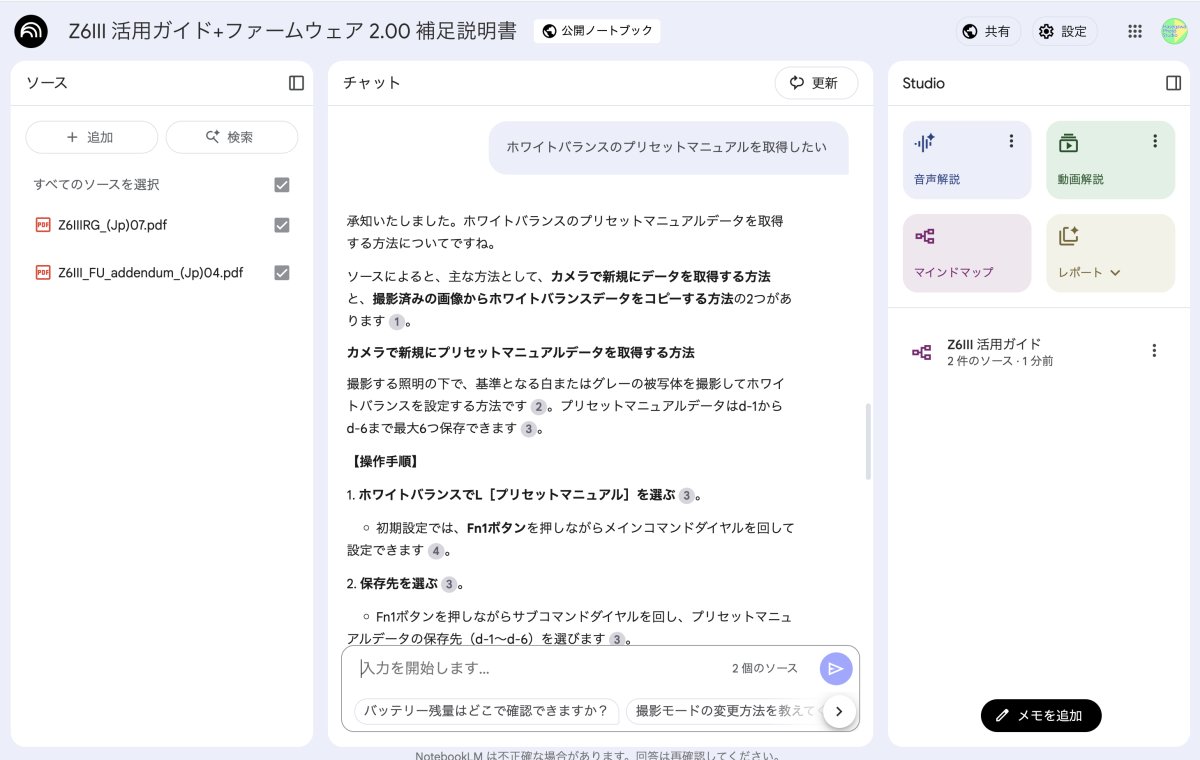Expand the レポート dropdown chevron
Viewport: 1200px width, 760px height.
pyautogui.click(x=1115, y=273)
